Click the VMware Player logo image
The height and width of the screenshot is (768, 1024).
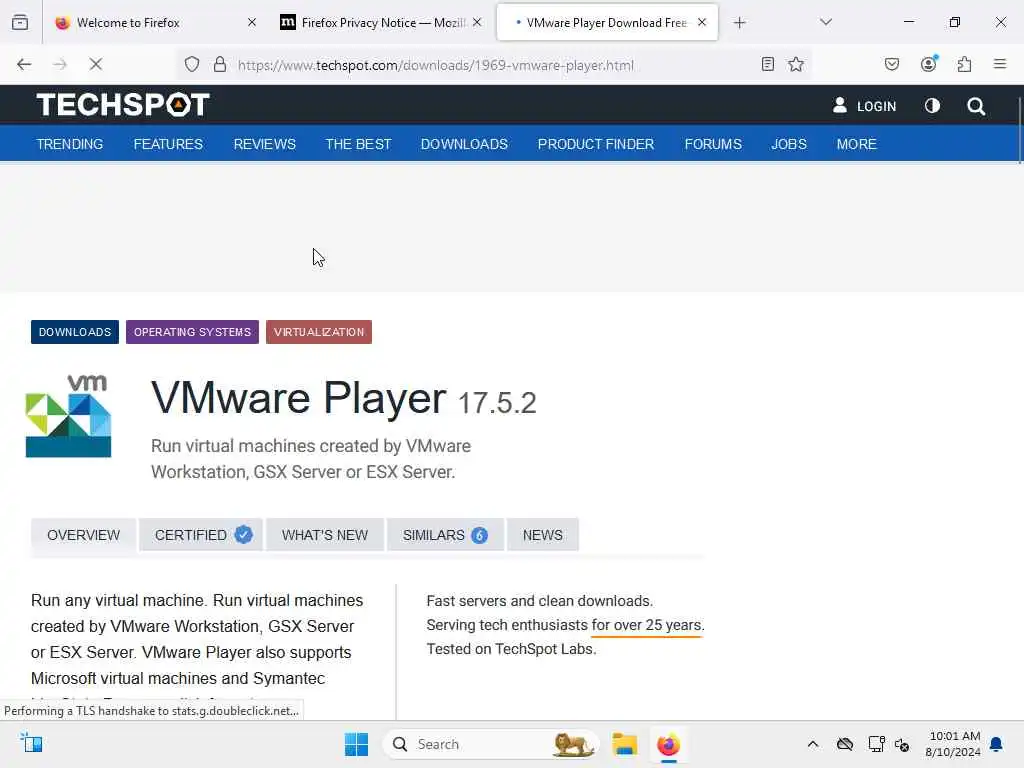tap(69, 416)
